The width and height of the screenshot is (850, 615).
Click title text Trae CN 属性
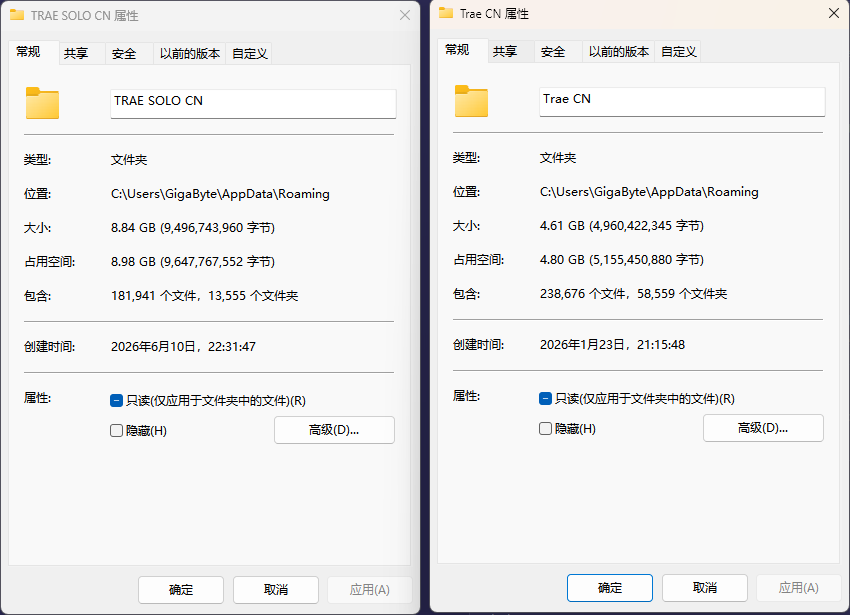[x=494, y=14]
